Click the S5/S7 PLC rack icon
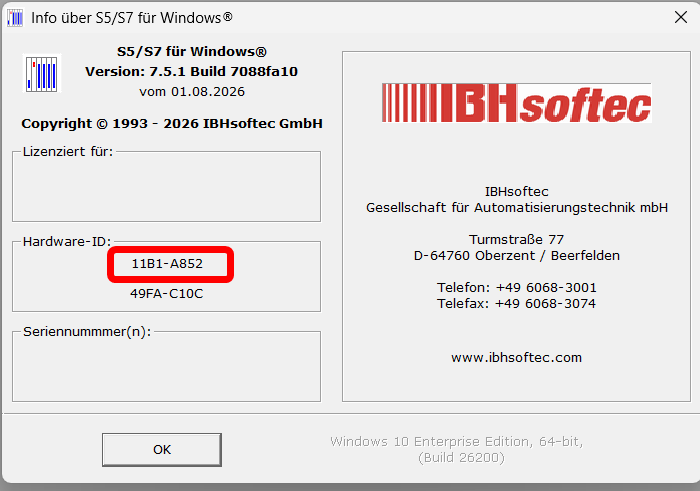This screenshot has height=491, width=700. pos(42,73)
